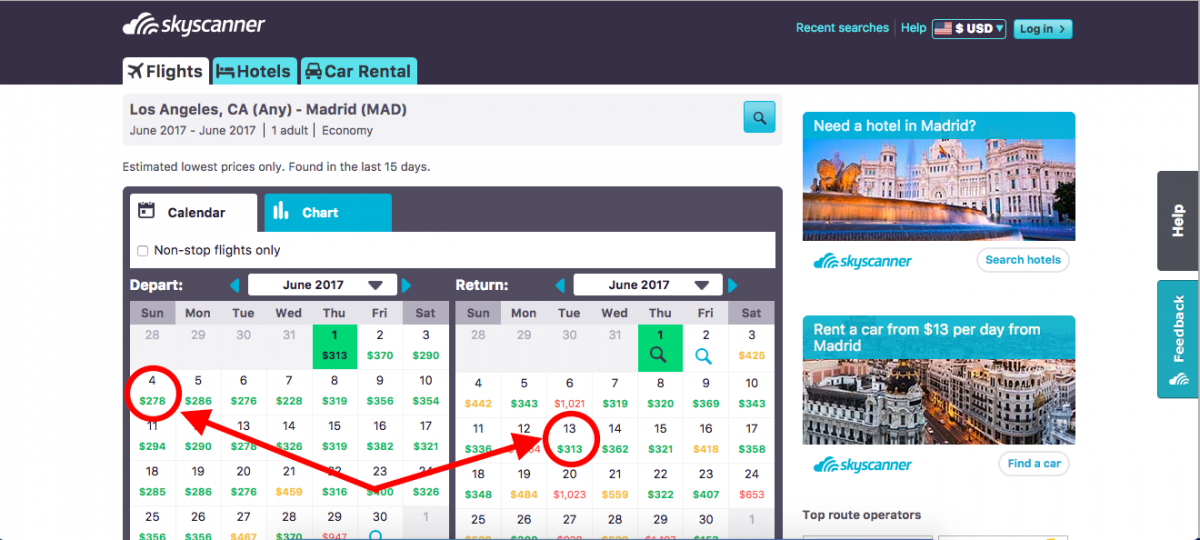Viewport: 1200px width, 540px height.
Task: Click the blue search magnifier button
Action: tap(759, 117)
